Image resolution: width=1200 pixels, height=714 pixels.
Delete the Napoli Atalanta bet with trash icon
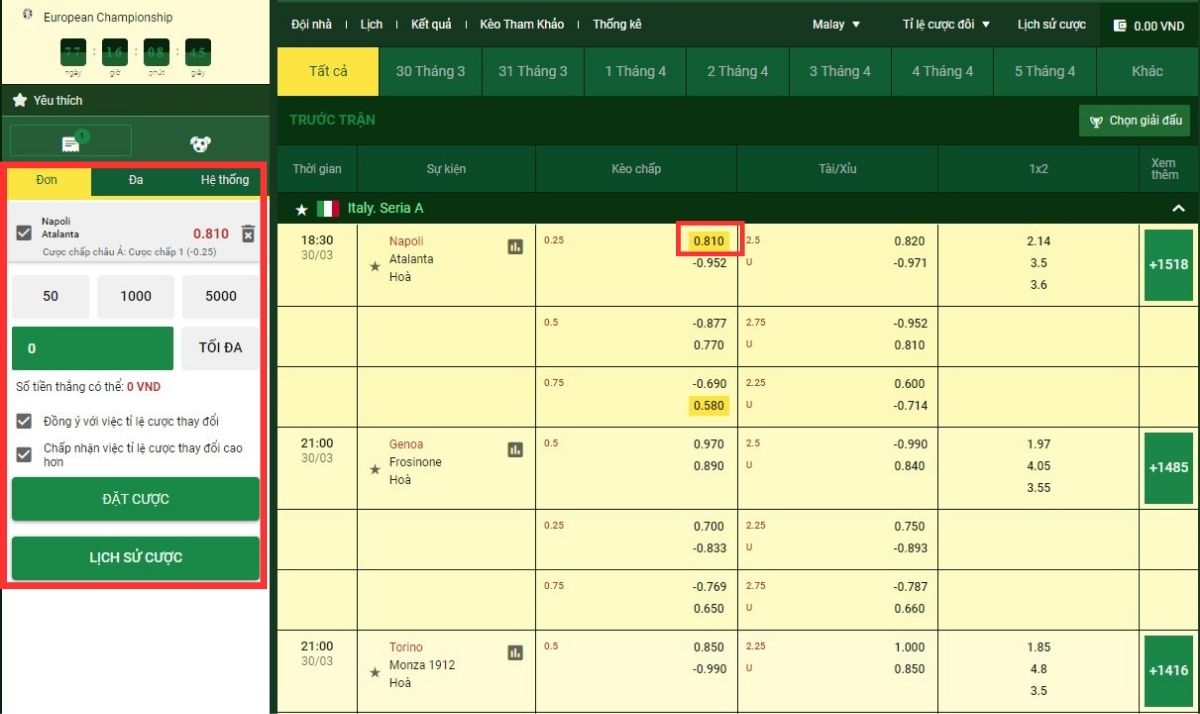[248, 234]
